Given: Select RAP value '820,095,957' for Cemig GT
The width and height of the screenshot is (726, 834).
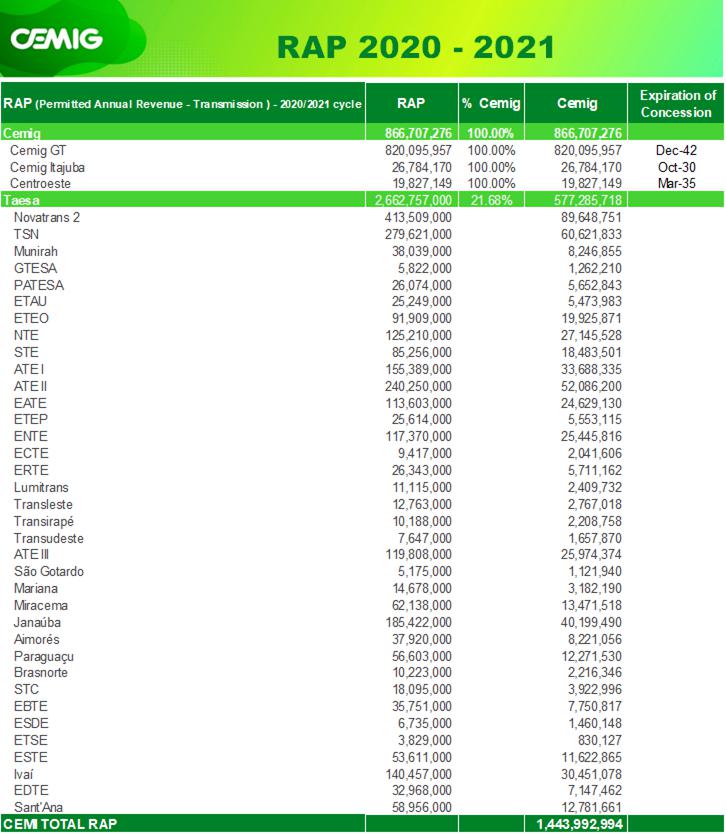Looking at the screenshot, I should tap(419, 151).
